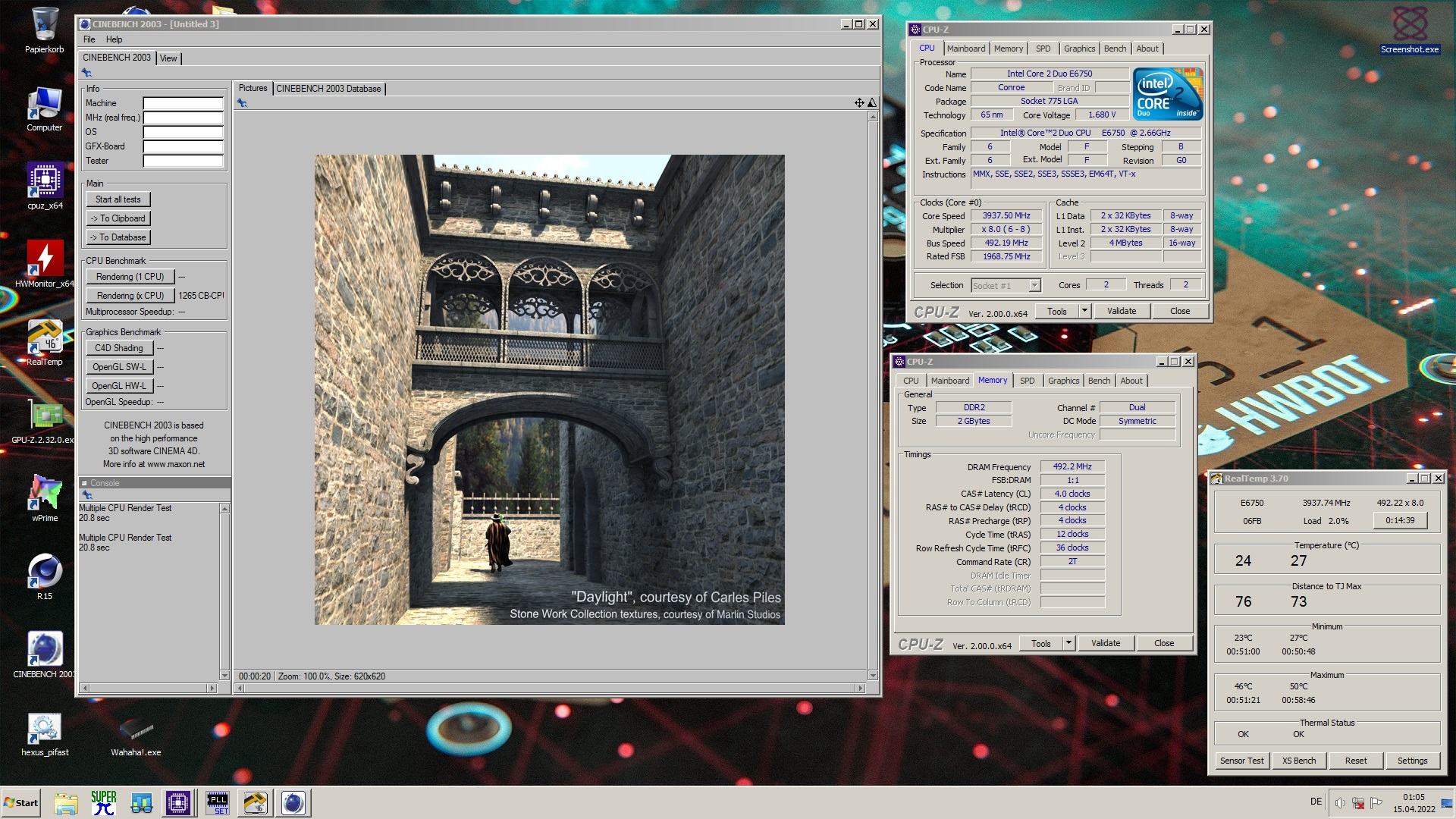The height and width of the screenshot is (819, 1456).
Task: Click the Start button on the taskbar
Action: coord(20,803)
